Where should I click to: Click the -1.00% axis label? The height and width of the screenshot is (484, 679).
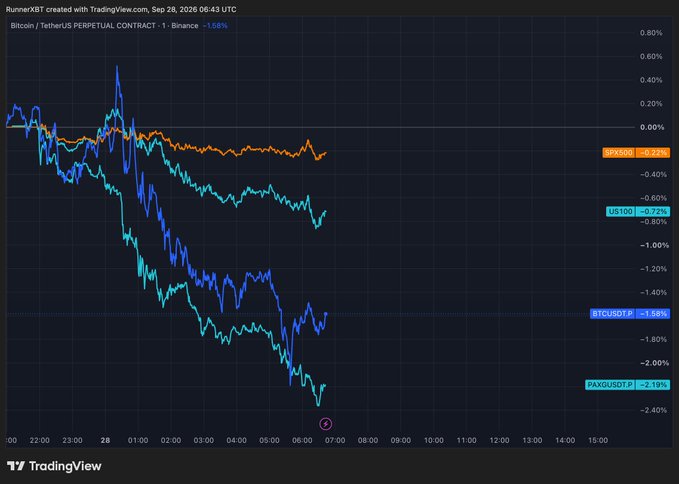(654, 245)
